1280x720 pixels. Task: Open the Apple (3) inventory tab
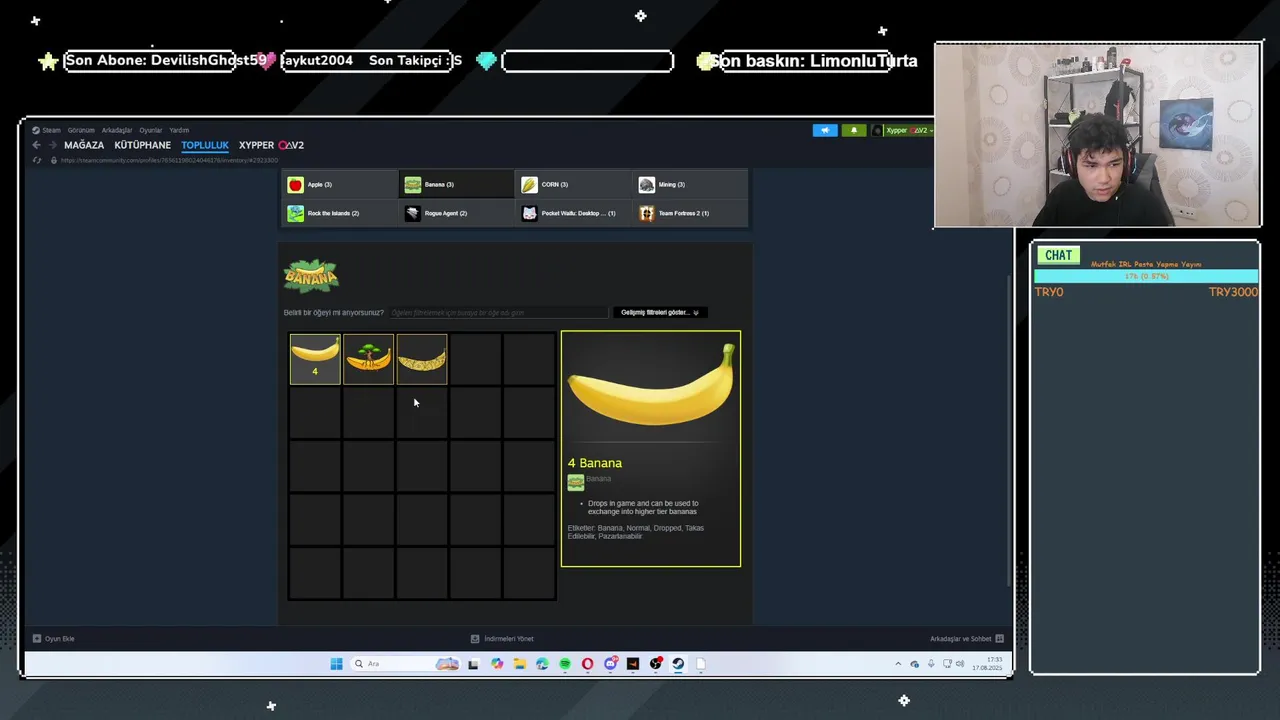[x=340, y=184]
